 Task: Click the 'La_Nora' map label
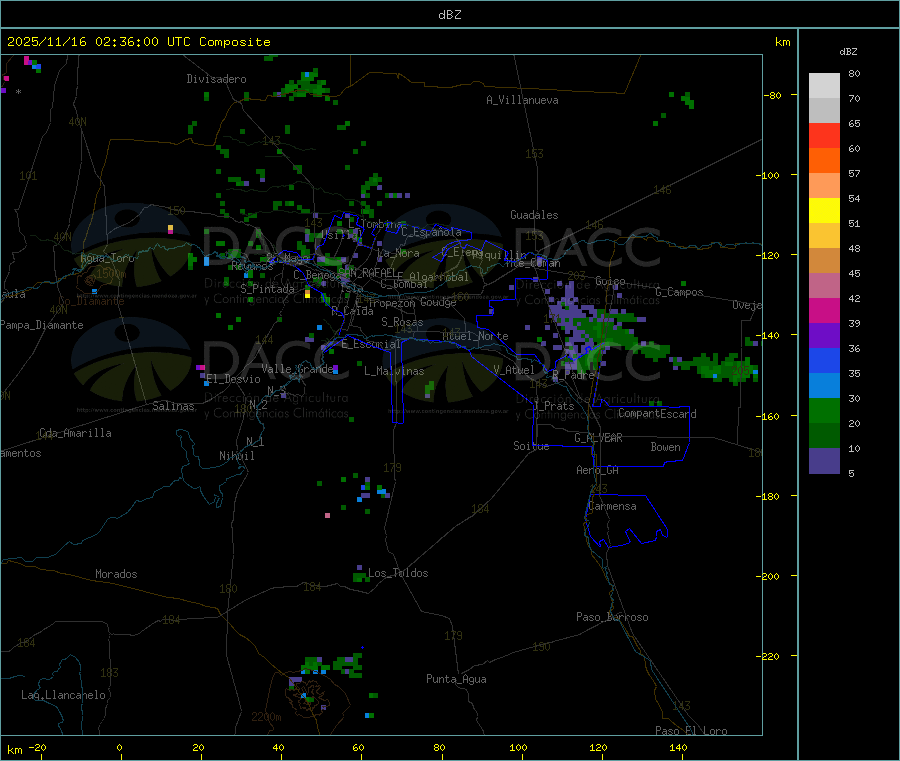tap(398, 253)
